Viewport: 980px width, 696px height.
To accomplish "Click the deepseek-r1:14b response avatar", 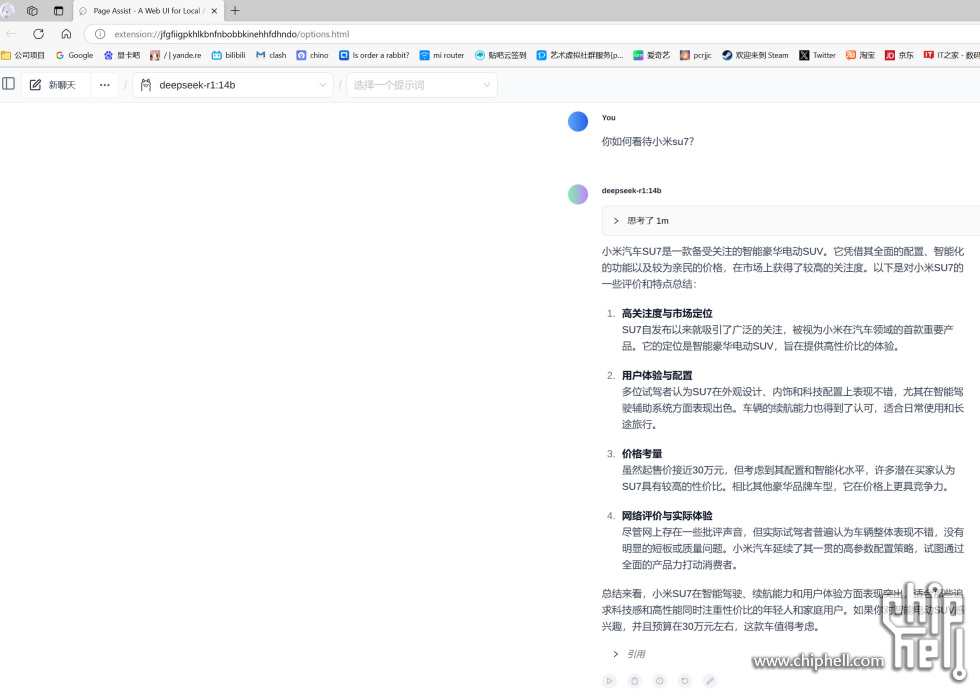I will (578, 194).
